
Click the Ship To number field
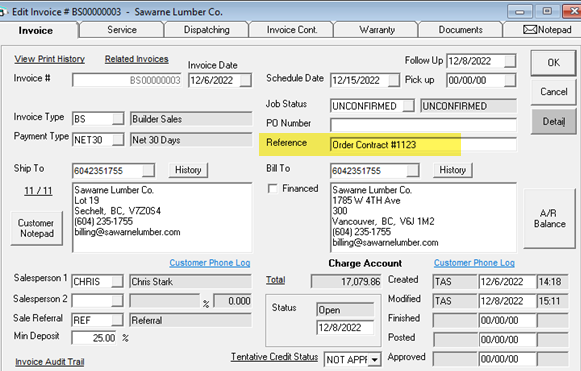[x=107, y=171]
